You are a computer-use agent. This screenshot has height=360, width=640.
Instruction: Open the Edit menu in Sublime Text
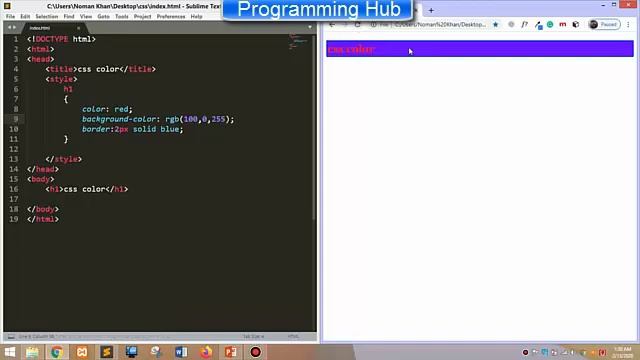coord(25,17)
